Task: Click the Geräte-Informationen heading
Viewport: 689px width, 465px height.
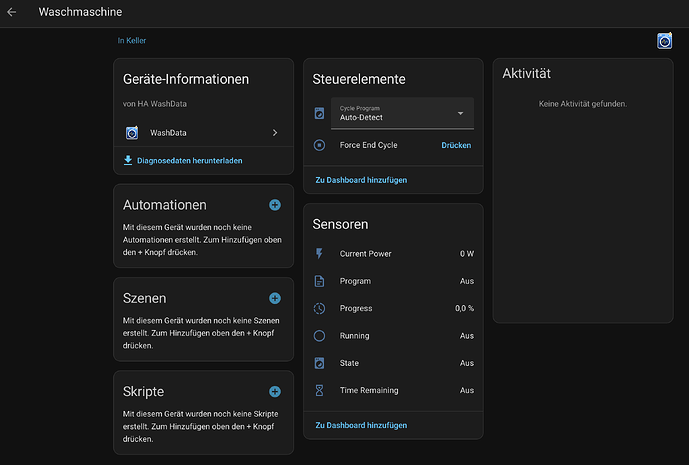Action: coord(186,79)
